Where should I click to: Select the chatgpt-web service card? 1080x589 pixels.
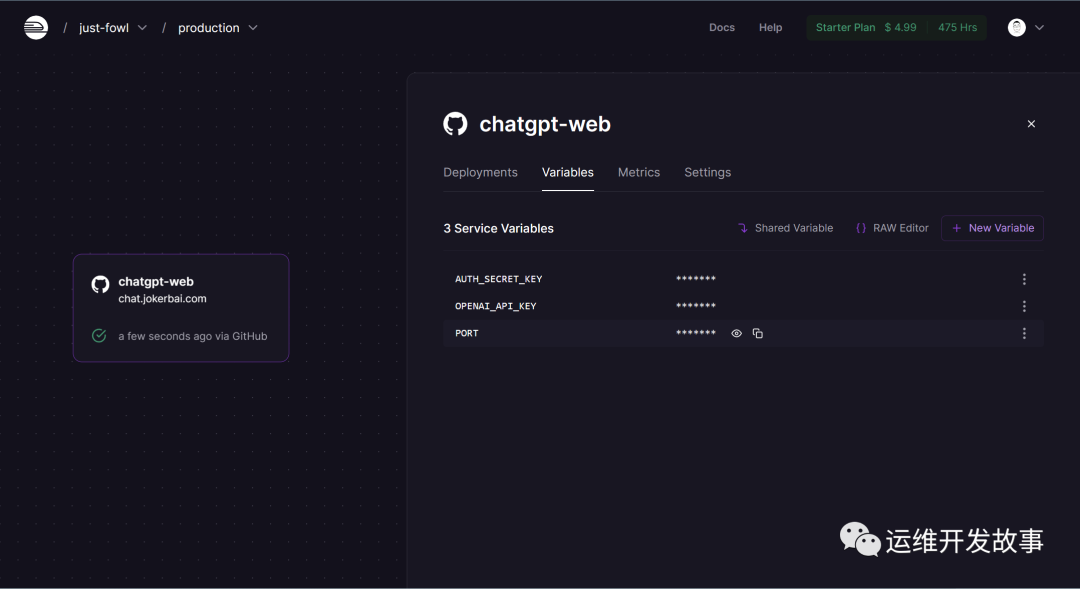(181, 308)
